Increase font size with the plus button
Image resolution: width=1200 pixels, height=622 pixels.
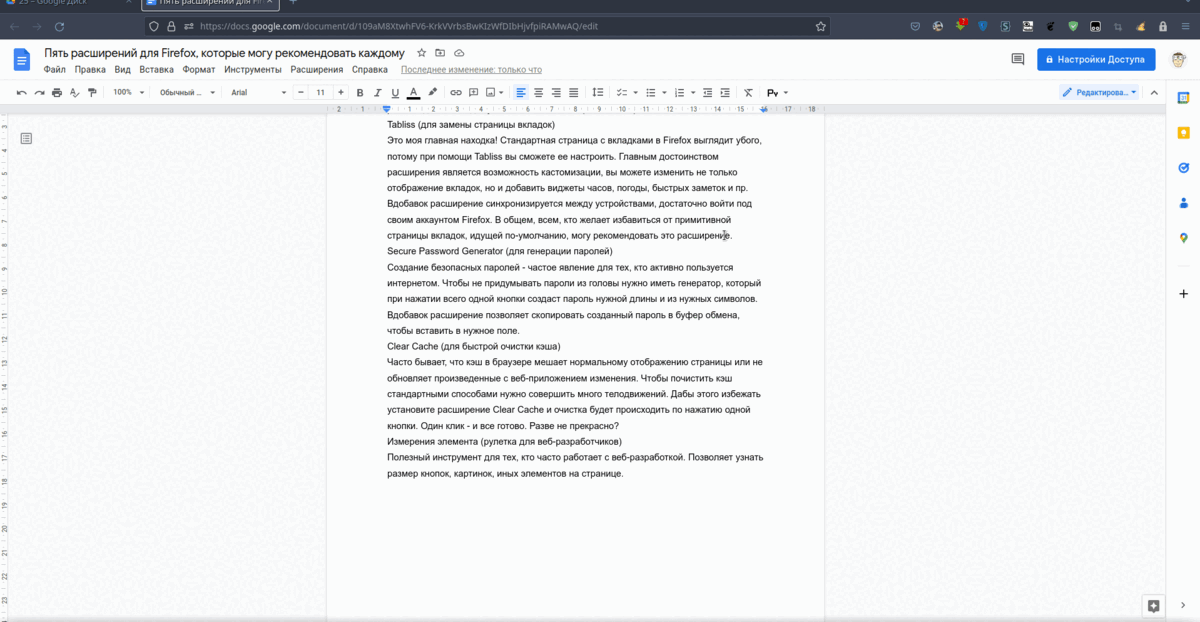pyautogui.click(x=340, y=92)
